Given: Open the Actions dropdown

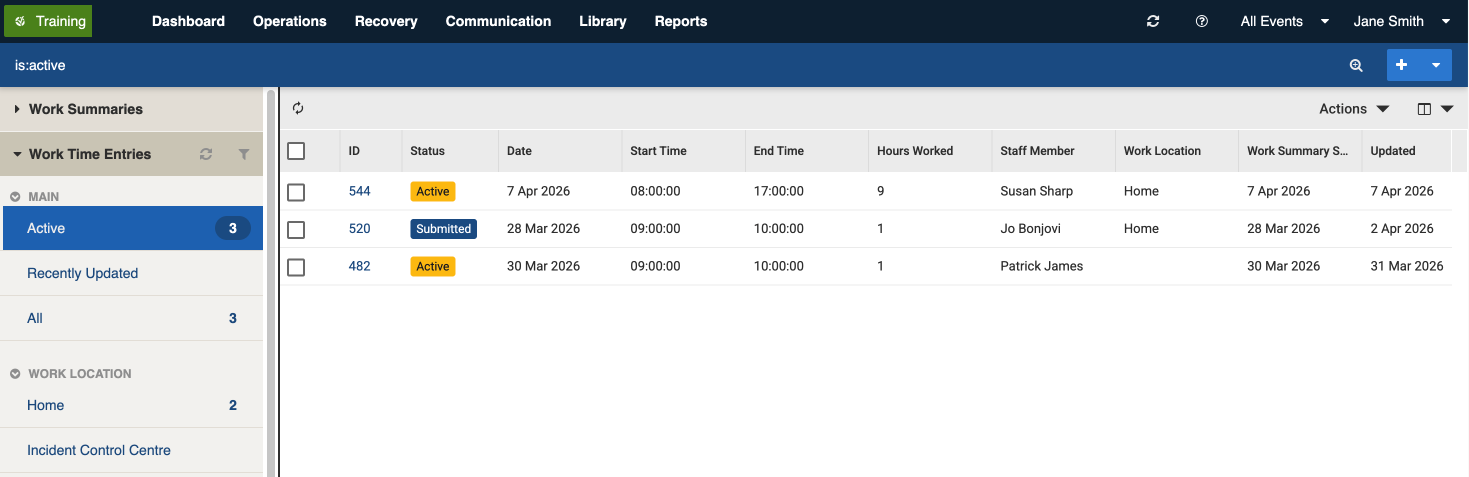Looking at the screenshot, I should [x=1354, y=109].
